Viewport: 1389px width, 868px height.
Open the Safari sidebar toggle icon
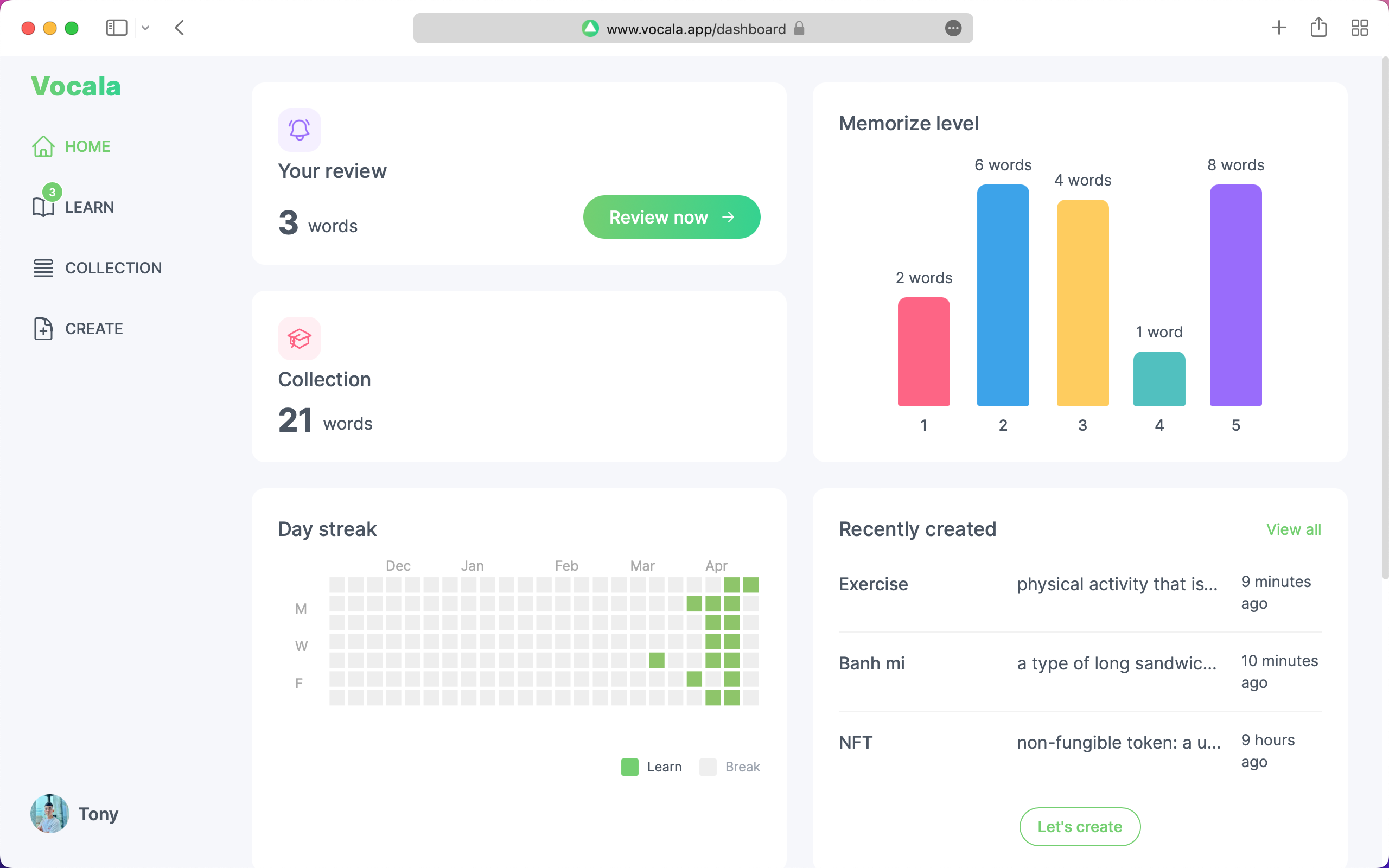click(117, 28)
